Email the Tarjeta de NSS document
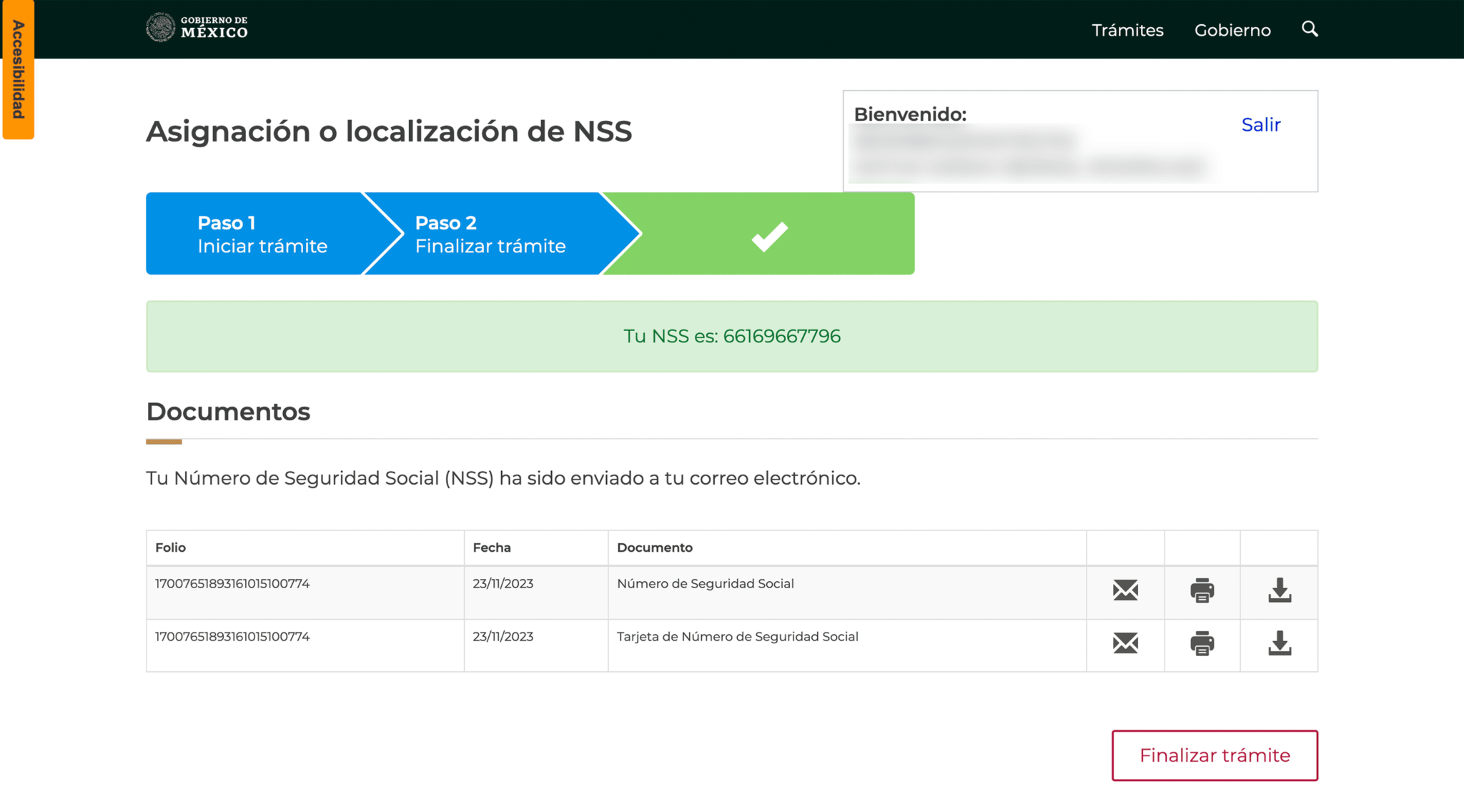 [x=1125, y=643]
